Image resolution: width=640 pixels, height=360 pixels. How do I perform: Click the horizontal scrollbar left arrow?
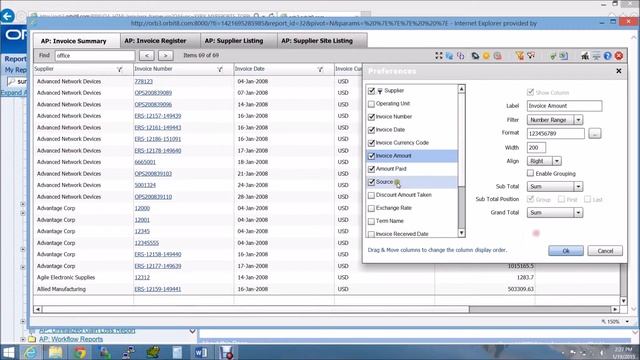pyautogui.click(x=38, y=309)
